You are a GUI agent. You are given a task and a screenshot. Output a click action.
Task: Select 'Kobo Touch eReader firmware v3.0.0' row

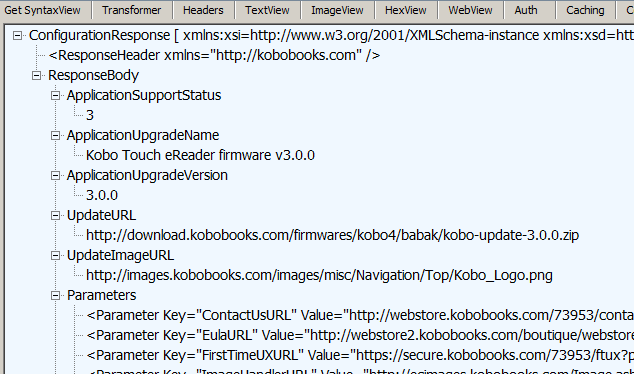tap(200, 155)
